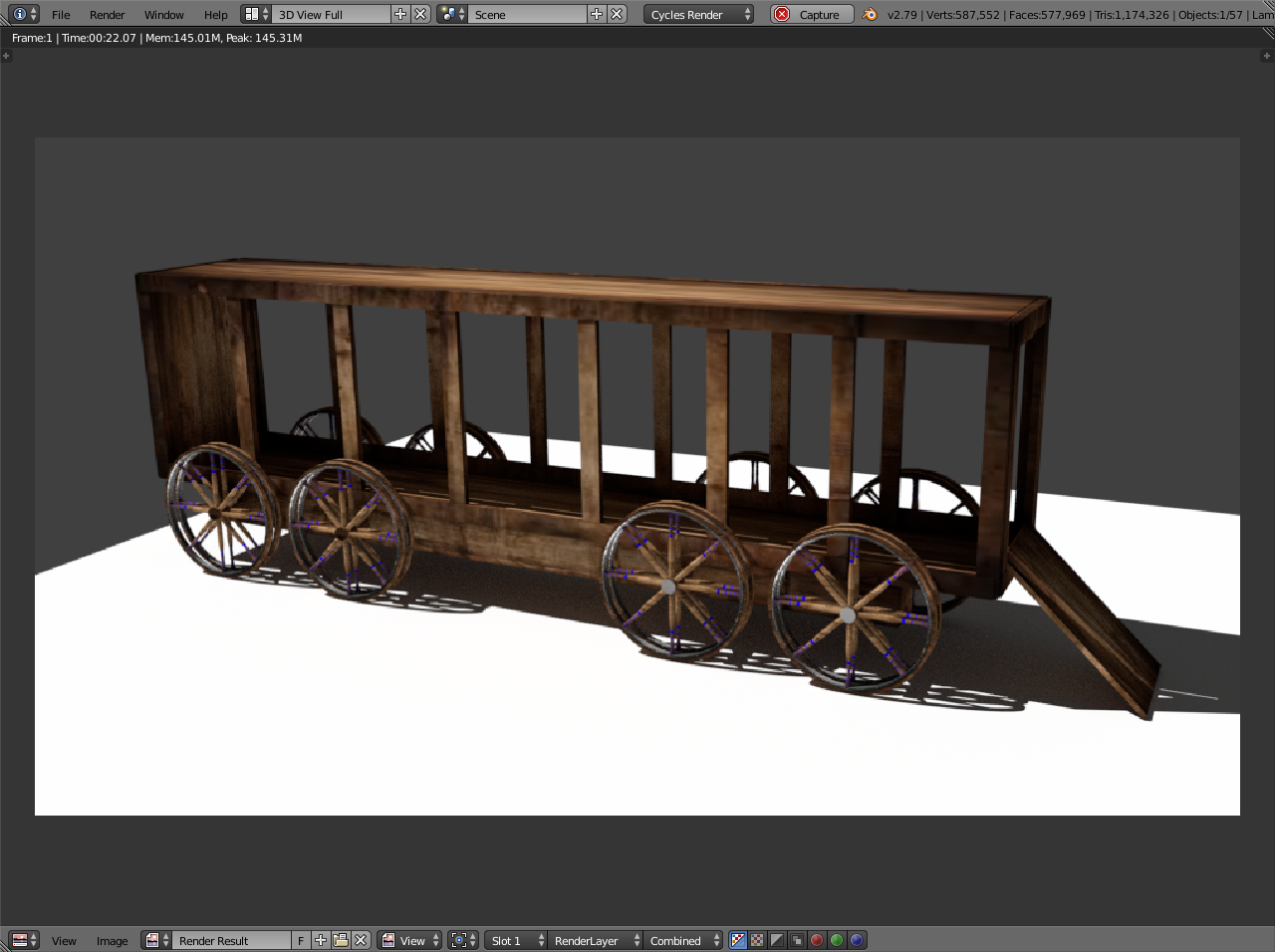Click the RGB color channels display icon
This screenshot has width=1275, height=952.
[757, 940]
